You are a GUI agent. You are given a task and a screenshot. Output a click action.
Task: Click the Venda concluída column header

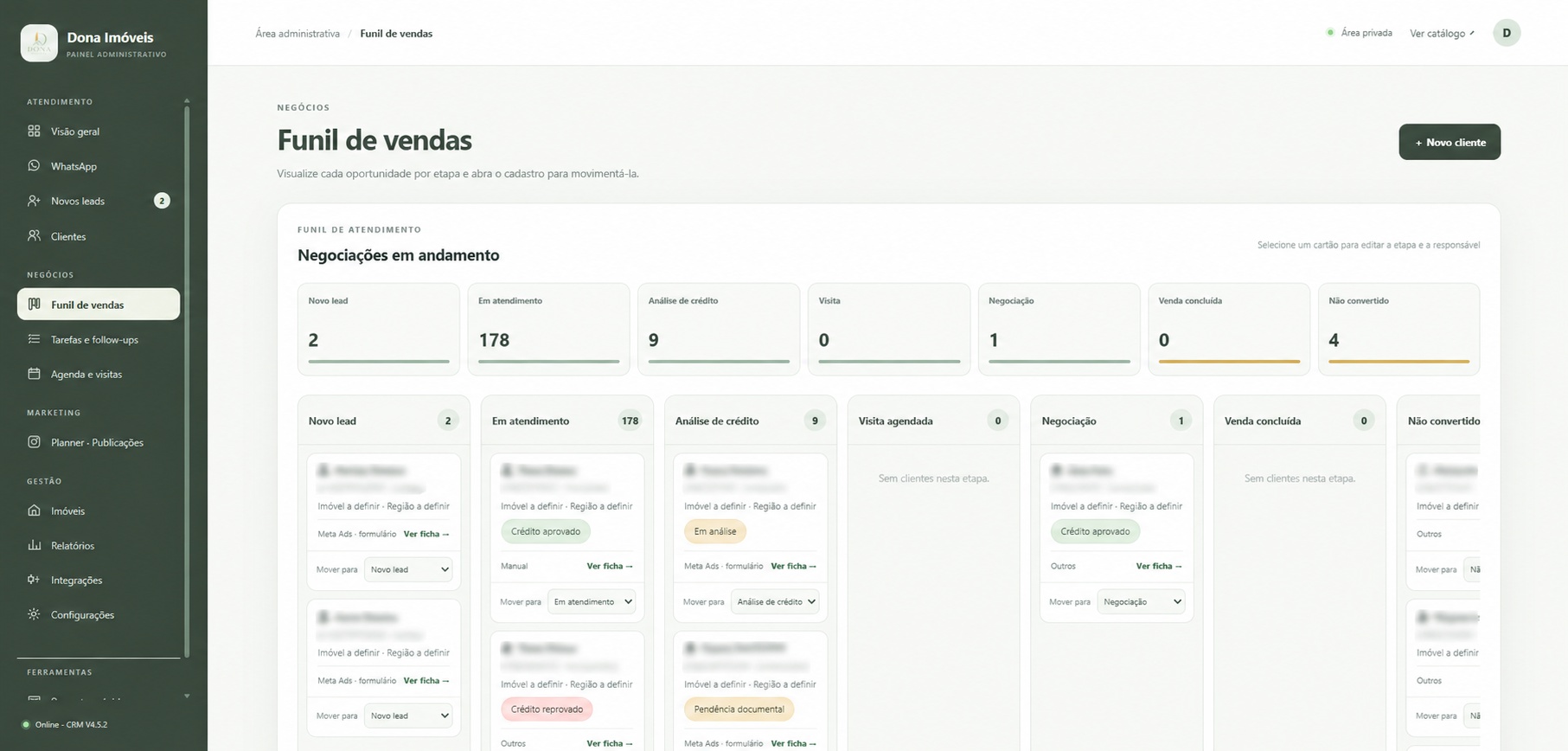(1299, 421)
